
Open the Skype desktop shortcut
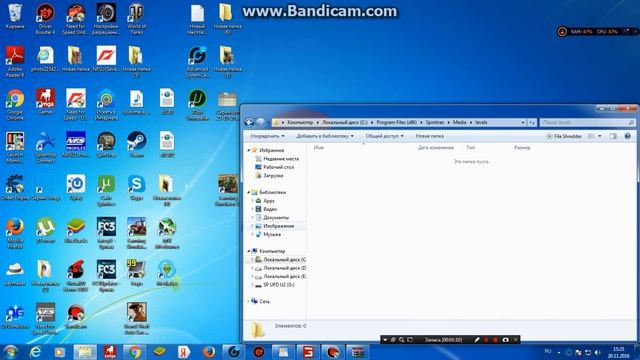pyautogui.click(x=136, y=187)
